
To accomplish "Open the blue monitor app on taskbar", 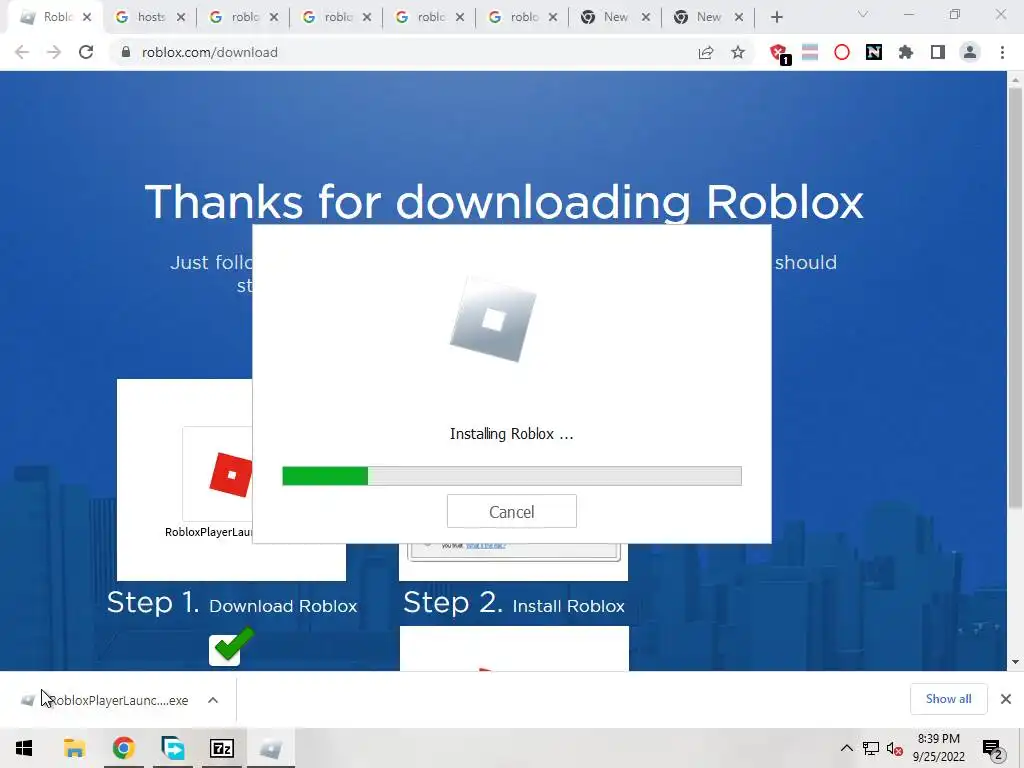I will point(172,748).
